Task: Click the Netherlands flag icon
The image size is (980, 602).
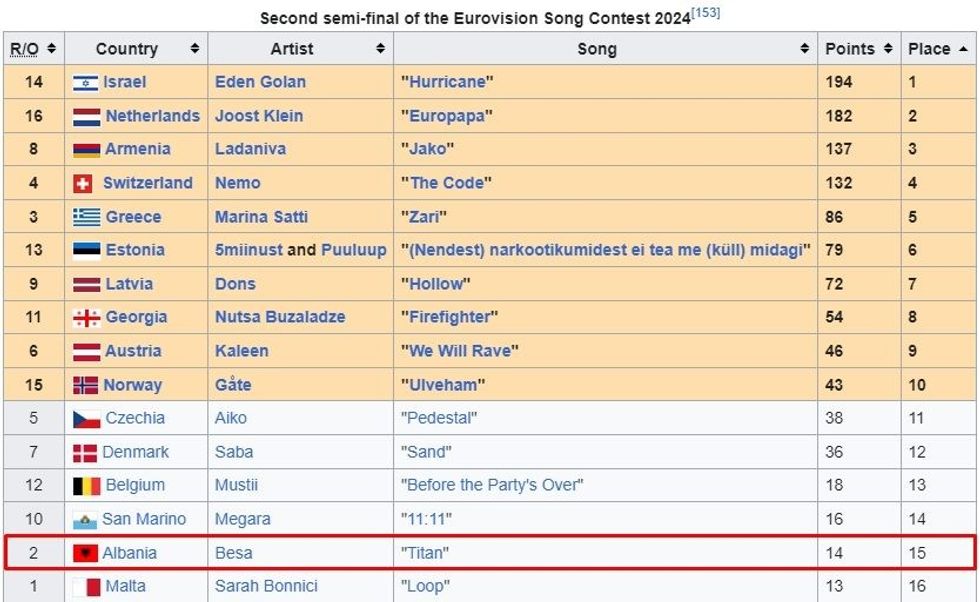Action: click(86, 116)
